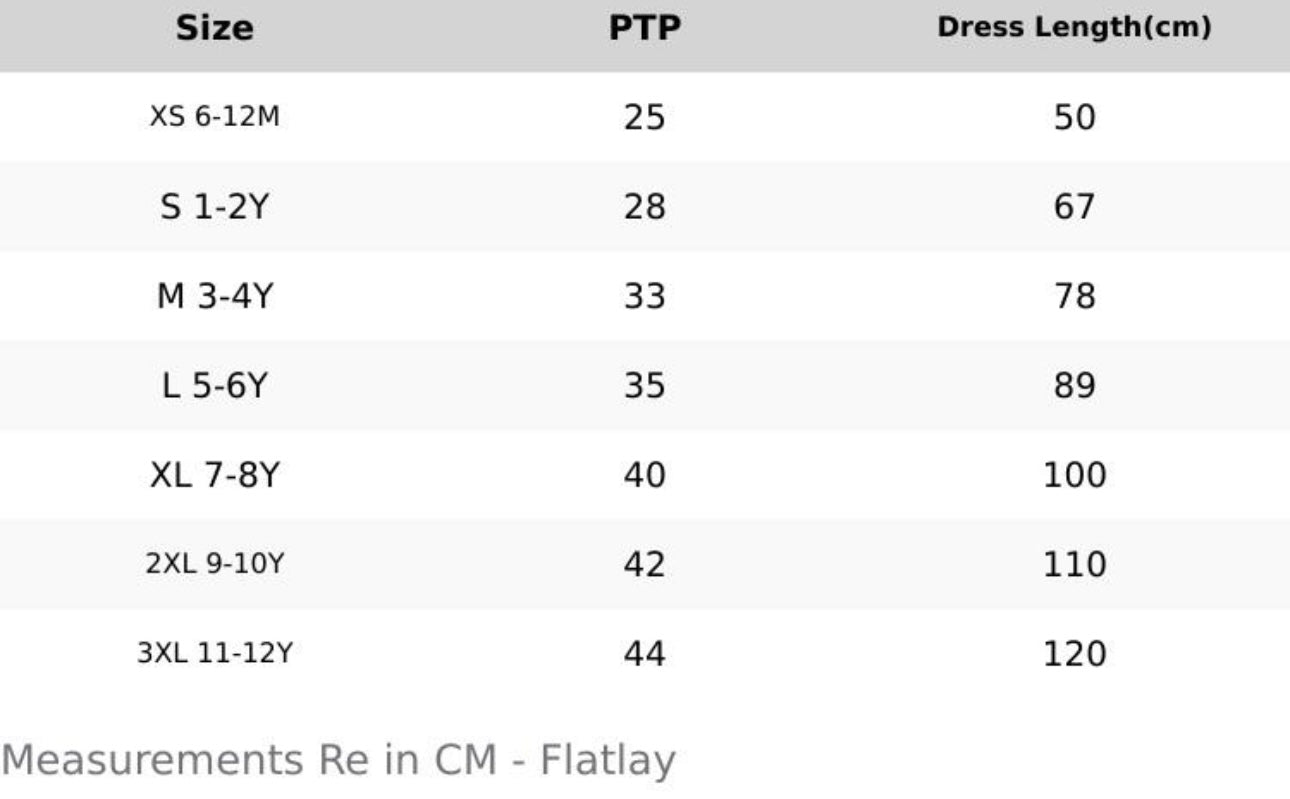
Task: Select the XL 7-8Y size label
Action: 215,475
